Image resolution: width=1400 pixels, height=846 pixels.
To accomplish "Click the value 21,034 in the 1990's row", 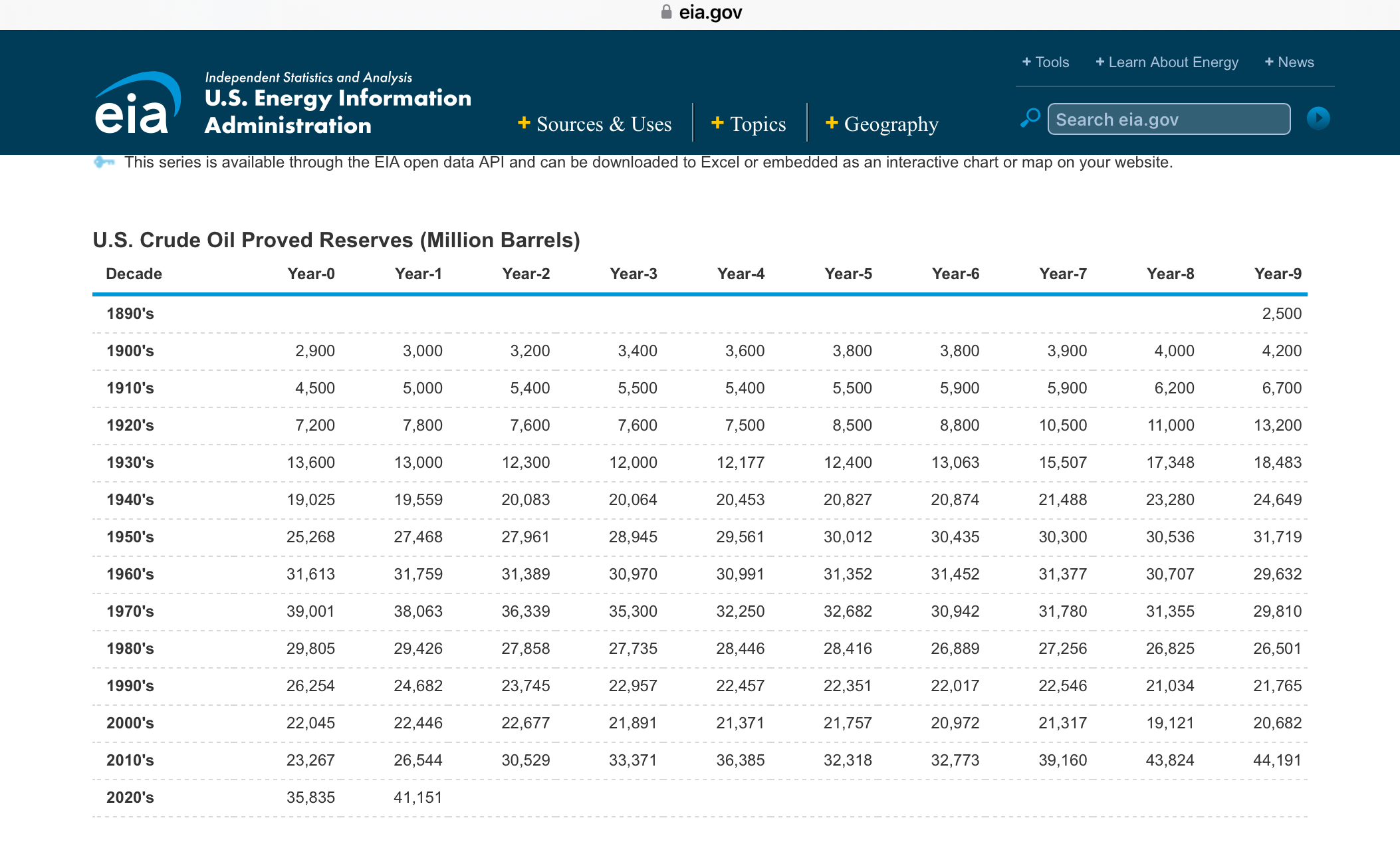I will click(1170, 686).
